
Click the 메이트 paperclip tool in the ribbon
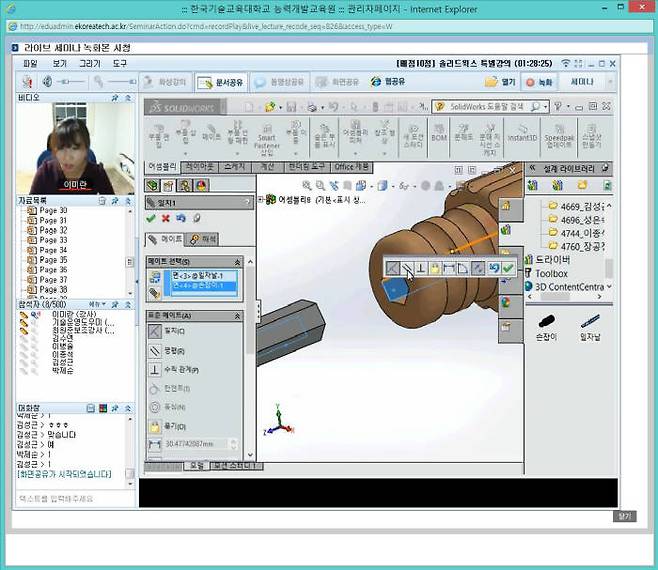pos(211,133)
